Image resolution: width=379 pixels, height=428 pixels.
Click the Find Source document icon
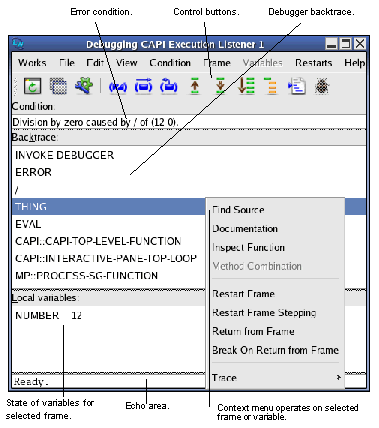coord(296,86)
